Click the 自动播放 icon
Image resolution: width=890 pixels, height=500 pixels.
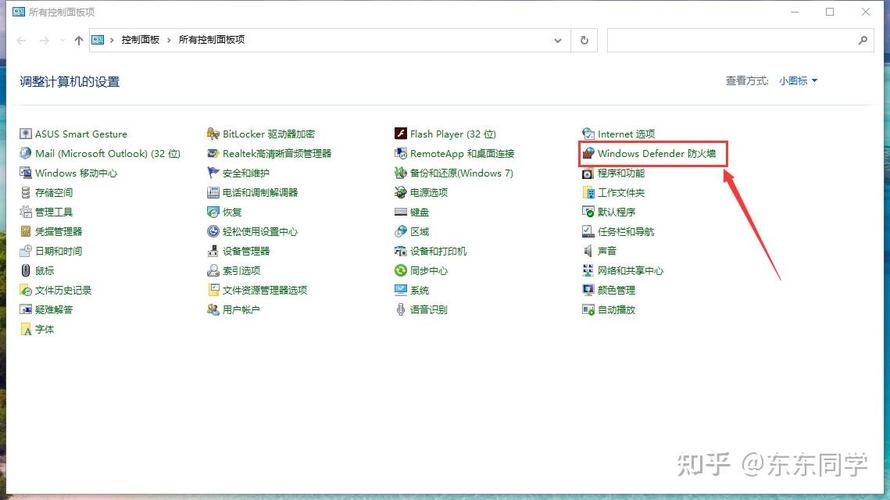point(588,310)
